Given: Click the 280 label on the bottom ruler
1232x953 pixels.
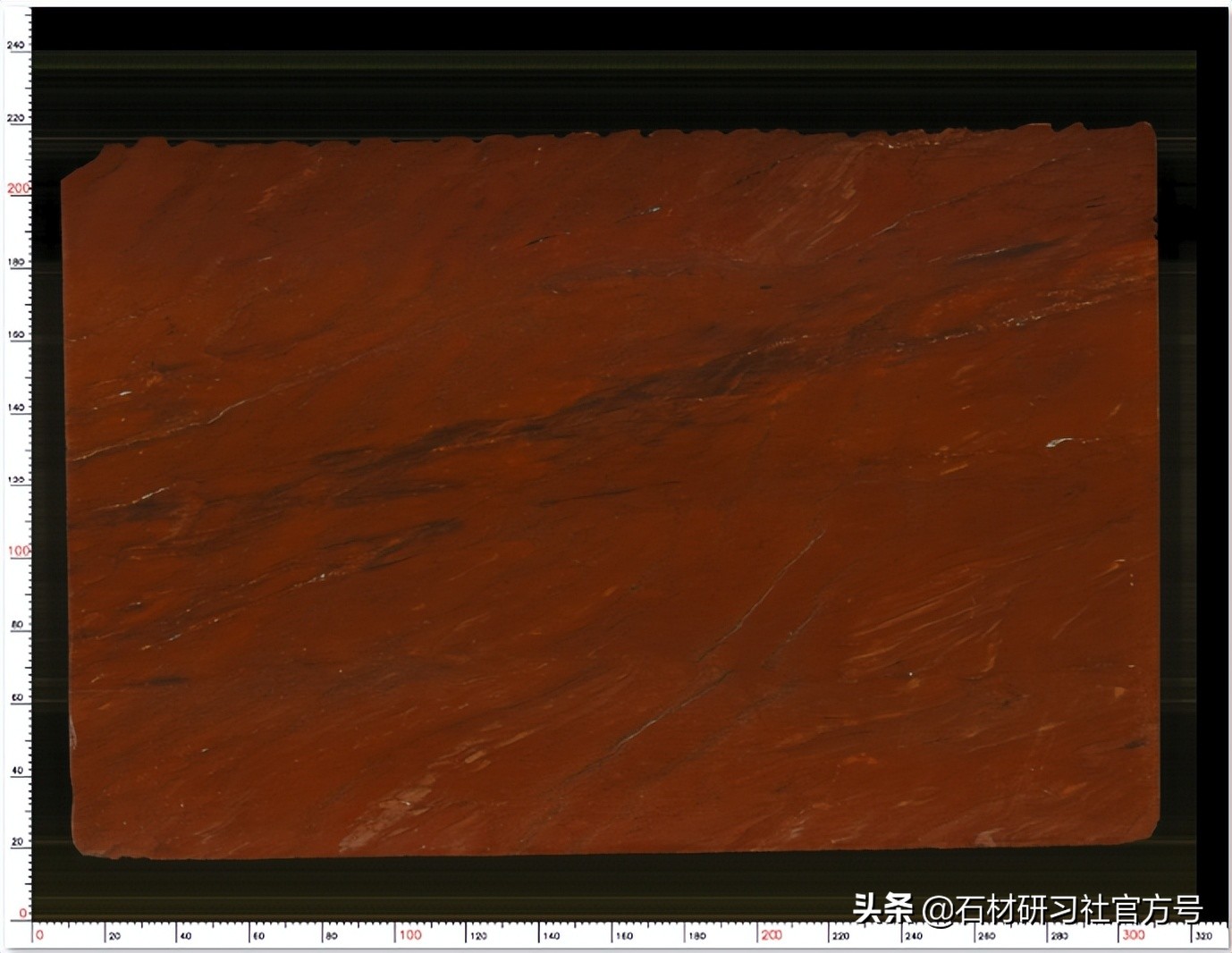Looking at the screenshot, I should (1059, 936).
